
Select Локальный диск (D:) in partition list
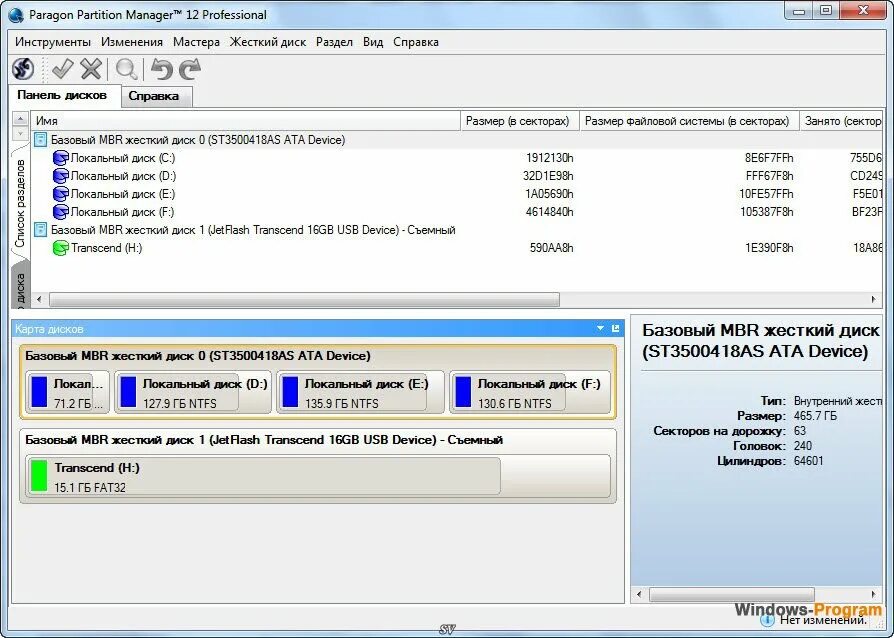click(123, 176)
